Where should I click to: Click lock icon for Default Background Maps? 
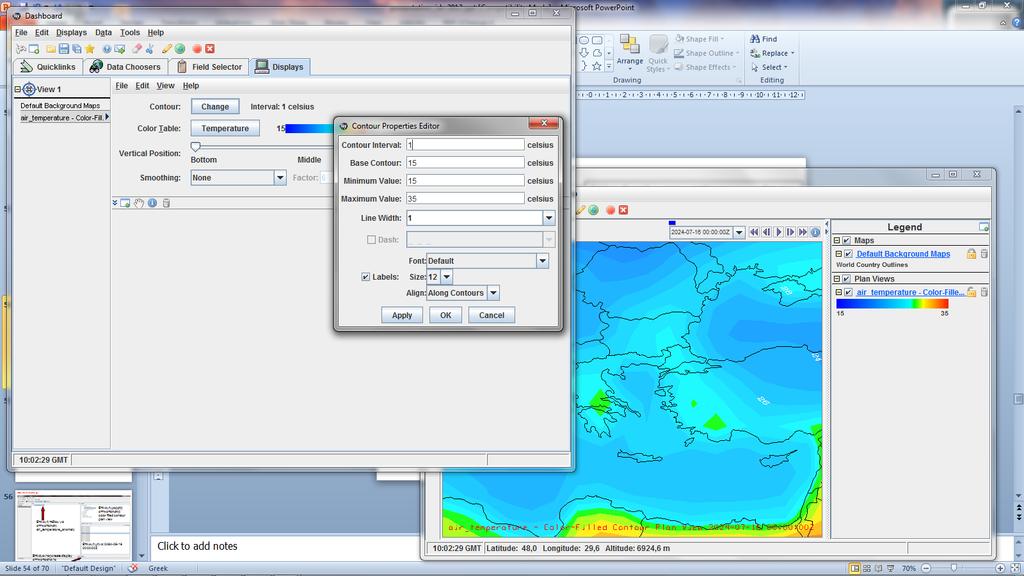coord(971,254)
